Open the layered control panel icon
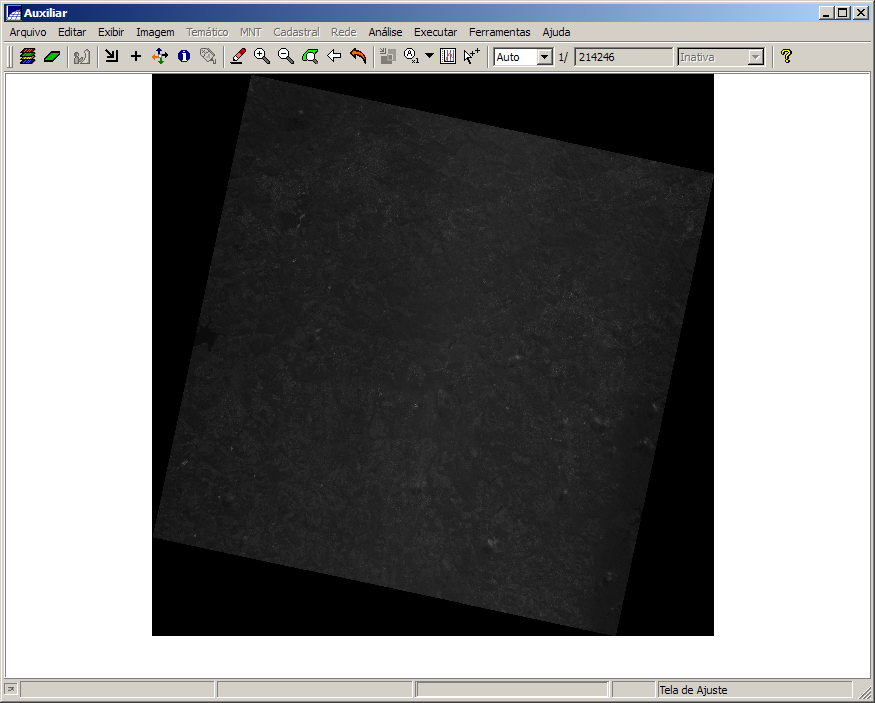 (28, 57)
